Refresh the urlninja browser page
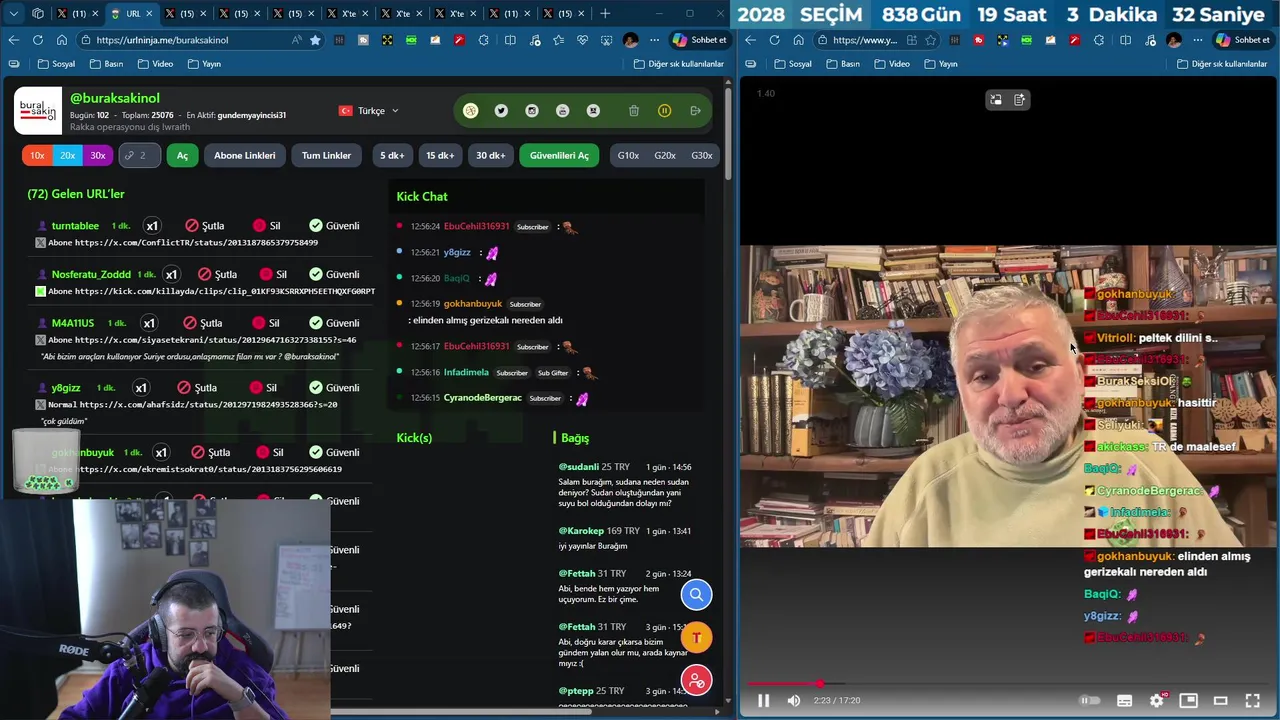The height and width of the screenshot is (720, 1280). tap(37, 40)
